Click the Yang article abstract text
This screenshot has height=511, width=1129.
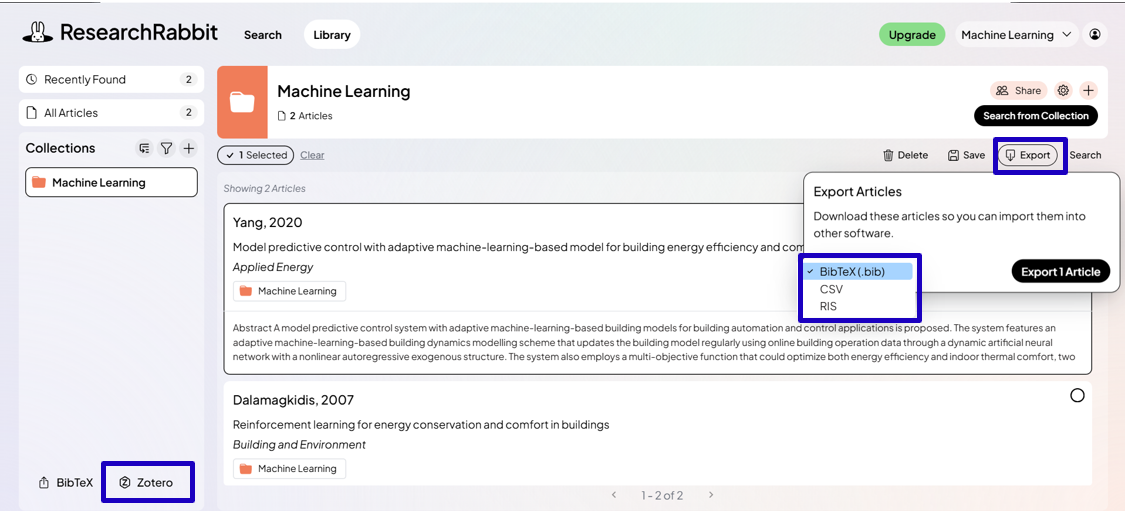[655, 343]
